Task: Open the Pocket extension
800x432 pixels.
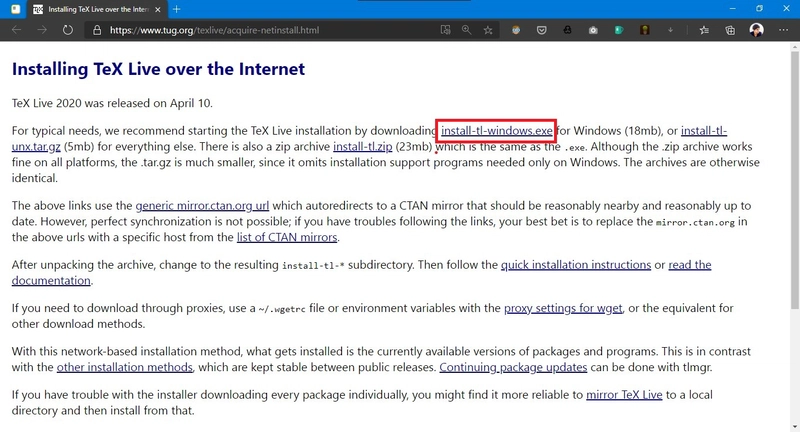Action: click(542, 30)
